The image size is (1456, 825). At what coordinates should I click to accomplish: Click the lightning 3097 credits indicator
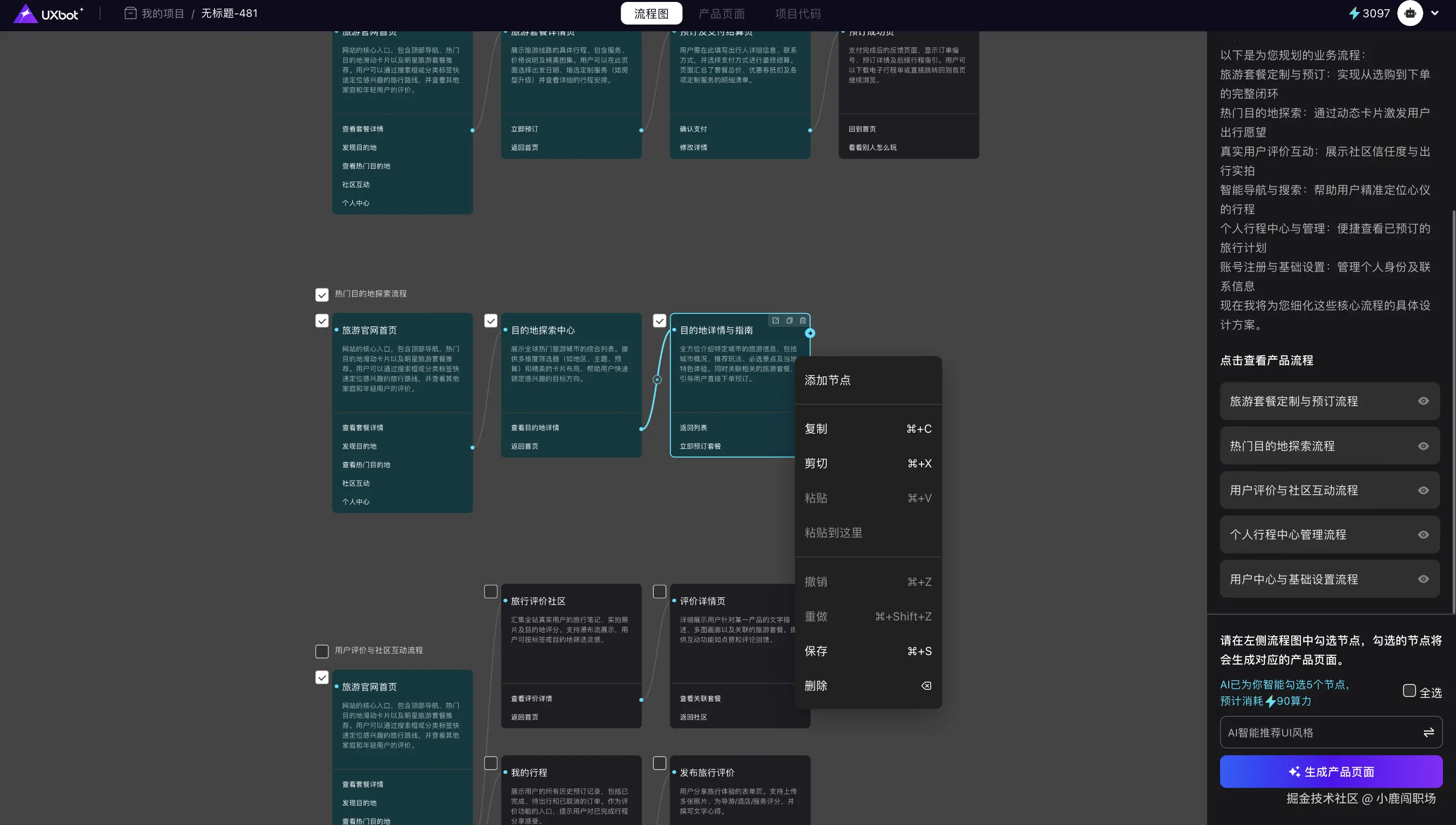(1368, 13)
